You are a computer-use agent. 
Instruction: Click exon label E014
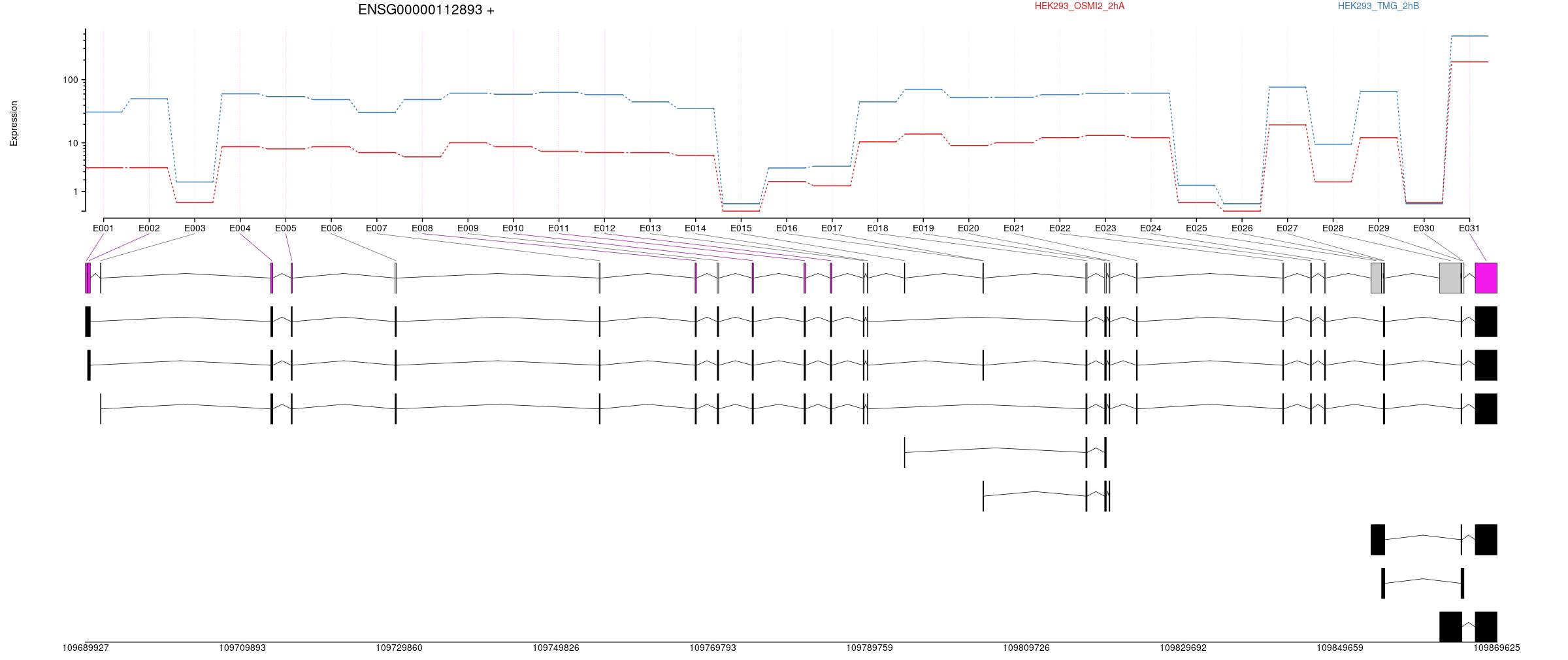(695, 228)
